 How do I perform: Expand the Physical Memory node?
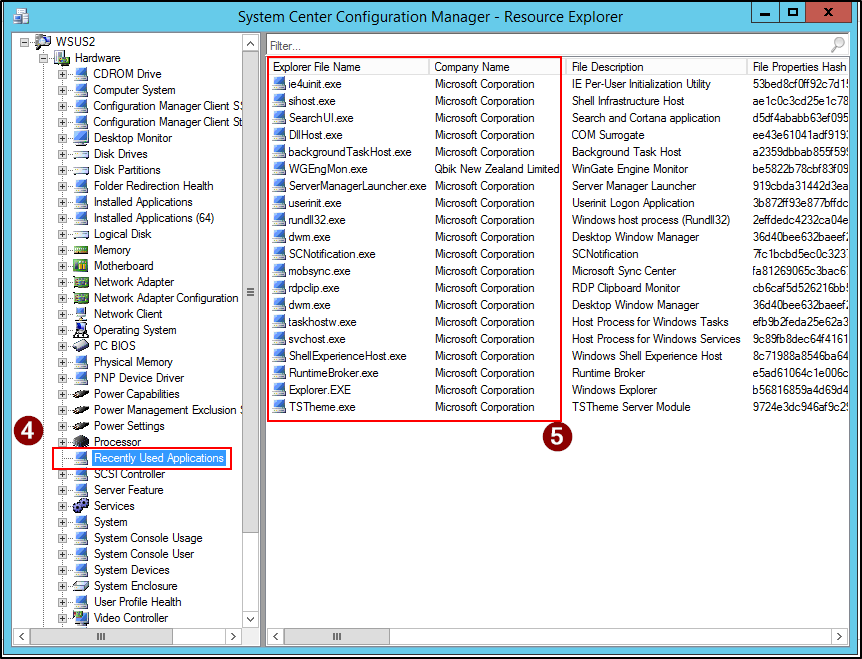coord(62,362)
